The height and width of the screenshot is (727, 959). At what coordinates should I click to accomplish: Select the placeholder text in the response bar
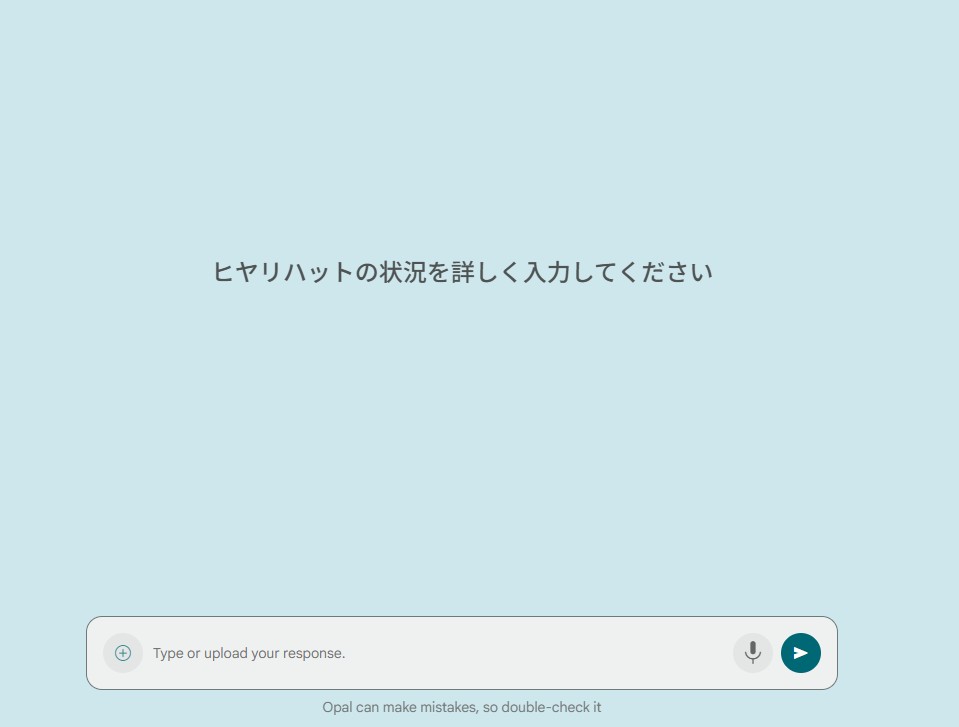click(249, 653)
